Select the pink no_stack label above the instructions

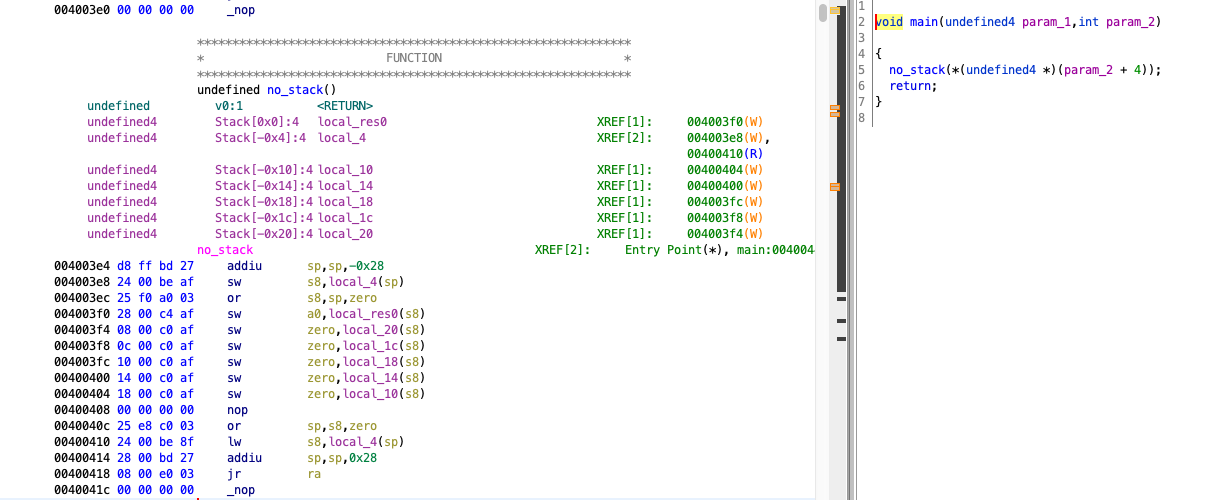(225, 250)
